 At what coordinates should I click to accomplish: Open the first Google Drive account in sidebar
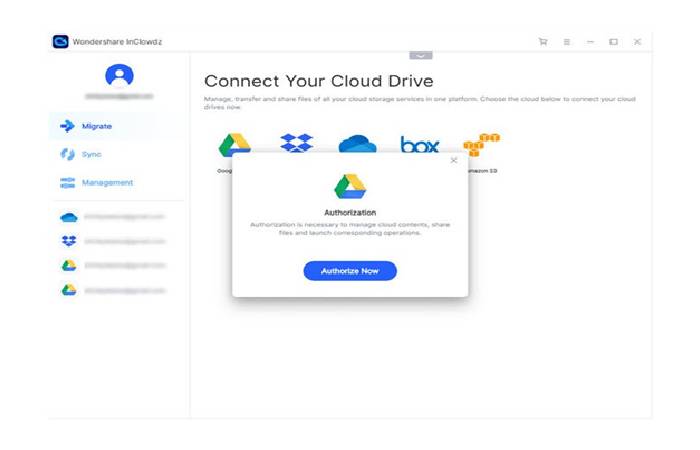point(112,266)
